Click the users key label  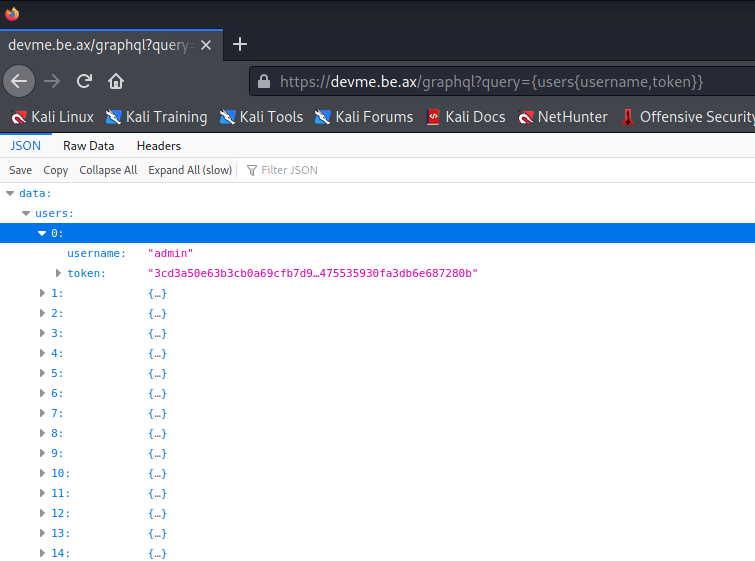(x=54, y=213)
